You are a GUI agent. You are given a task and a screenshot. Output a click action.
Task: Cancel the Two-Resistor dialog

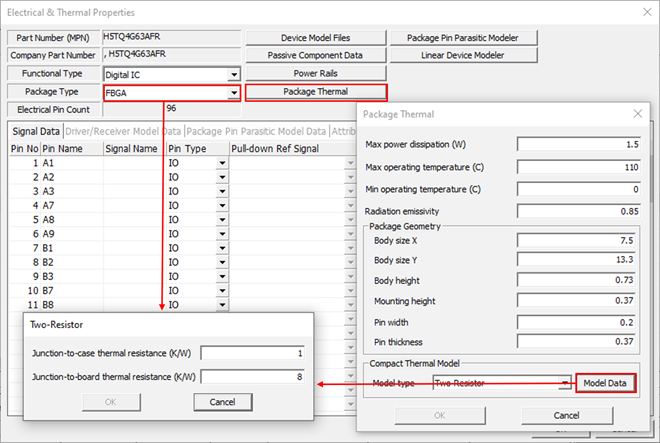(x=222, y=402)
